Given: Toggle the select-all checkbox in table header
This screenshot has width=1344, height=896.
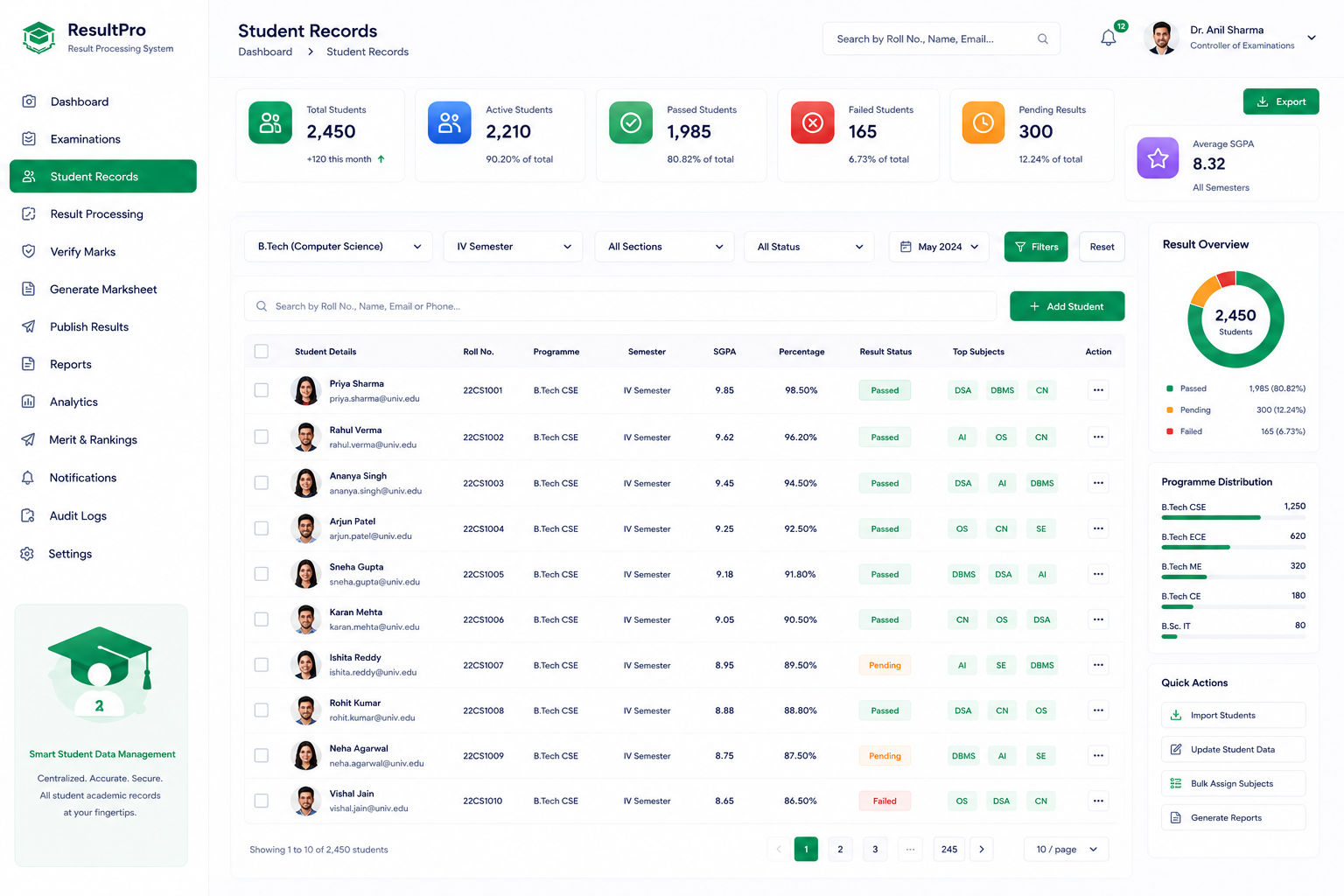Looking at the screenshot, I should (261, 351).
